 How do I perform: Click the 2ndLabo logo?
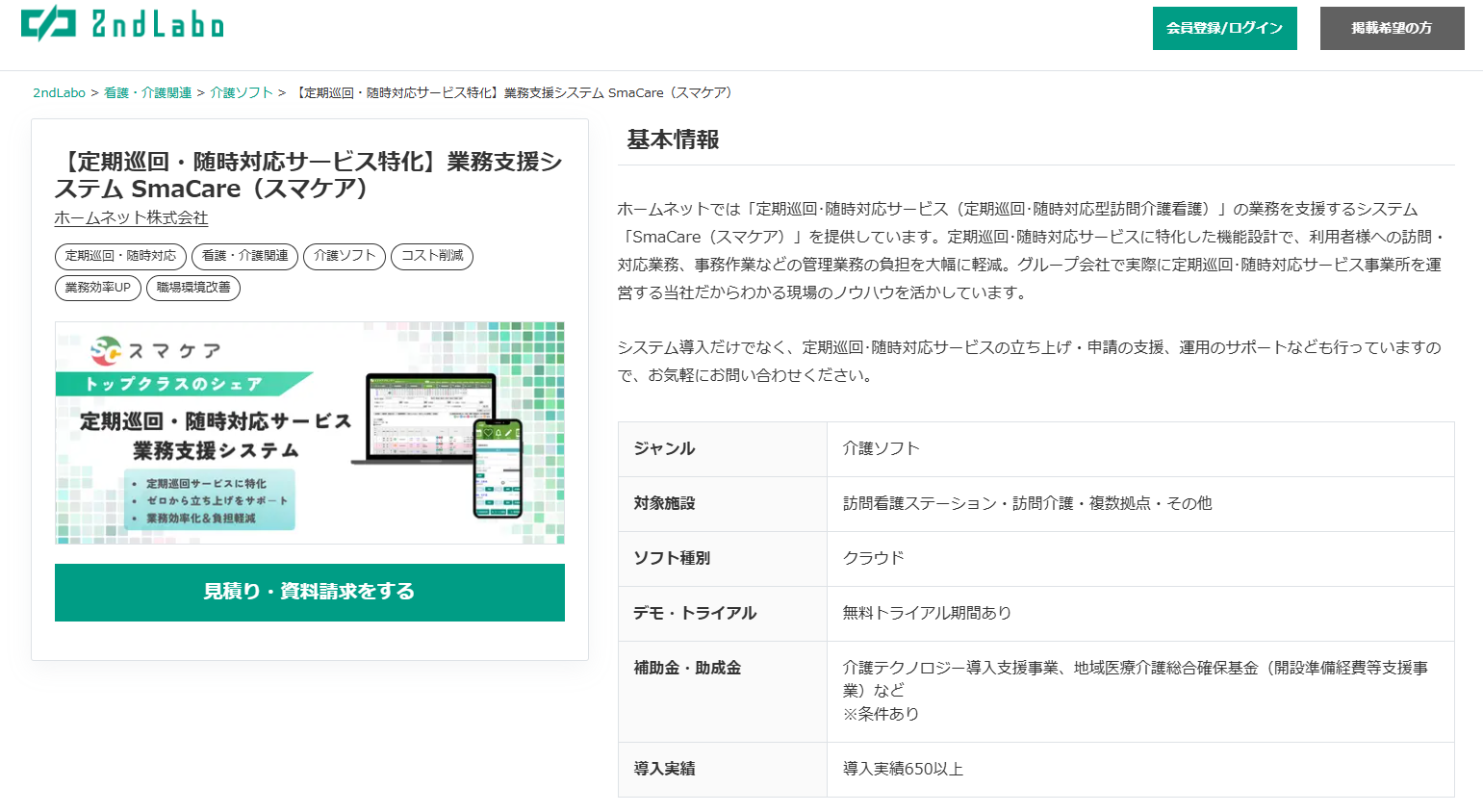coord(122,24)
